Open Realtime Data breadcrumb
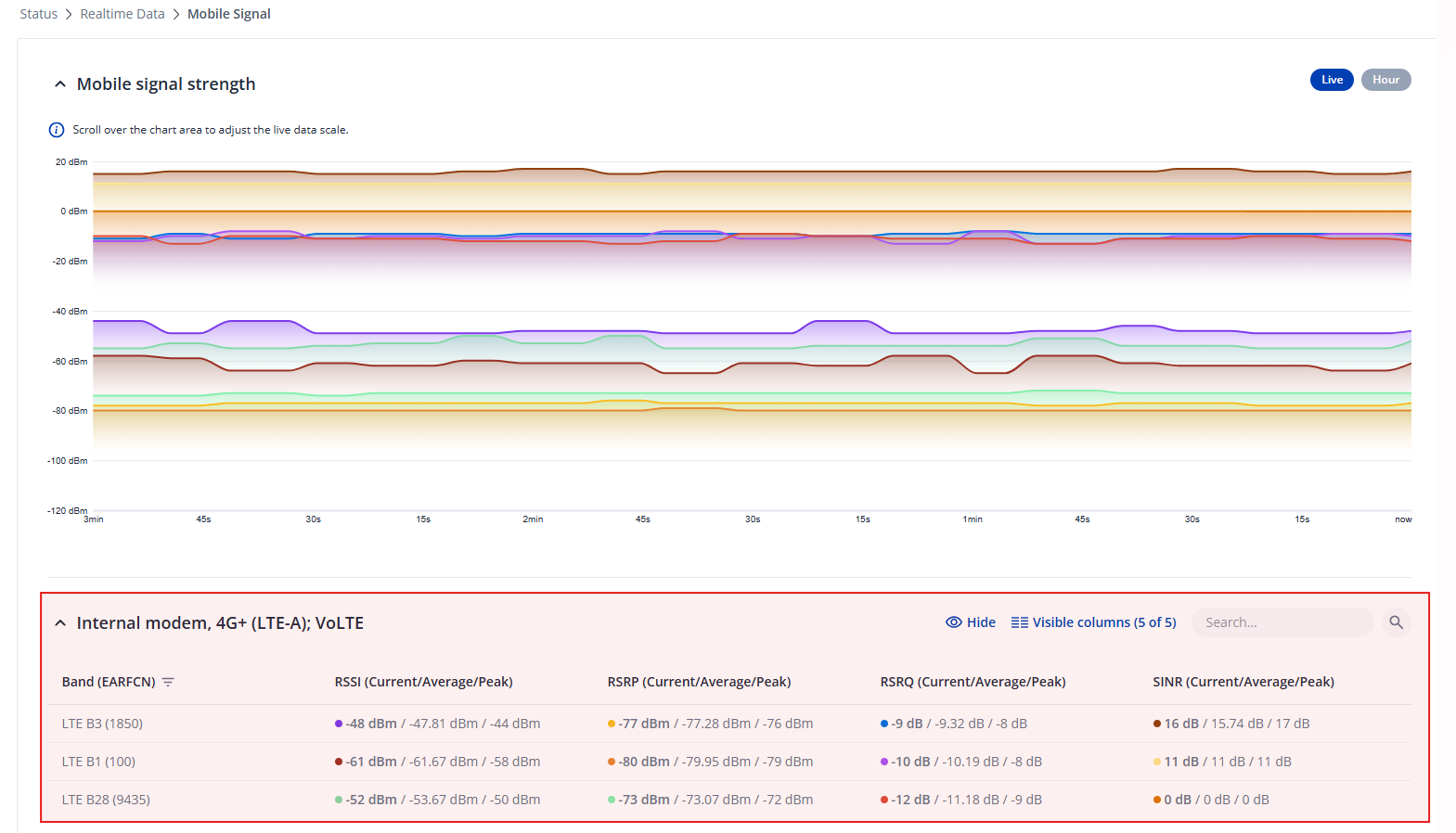Viewport: 1456px width, 833px height. pos(122,14)
